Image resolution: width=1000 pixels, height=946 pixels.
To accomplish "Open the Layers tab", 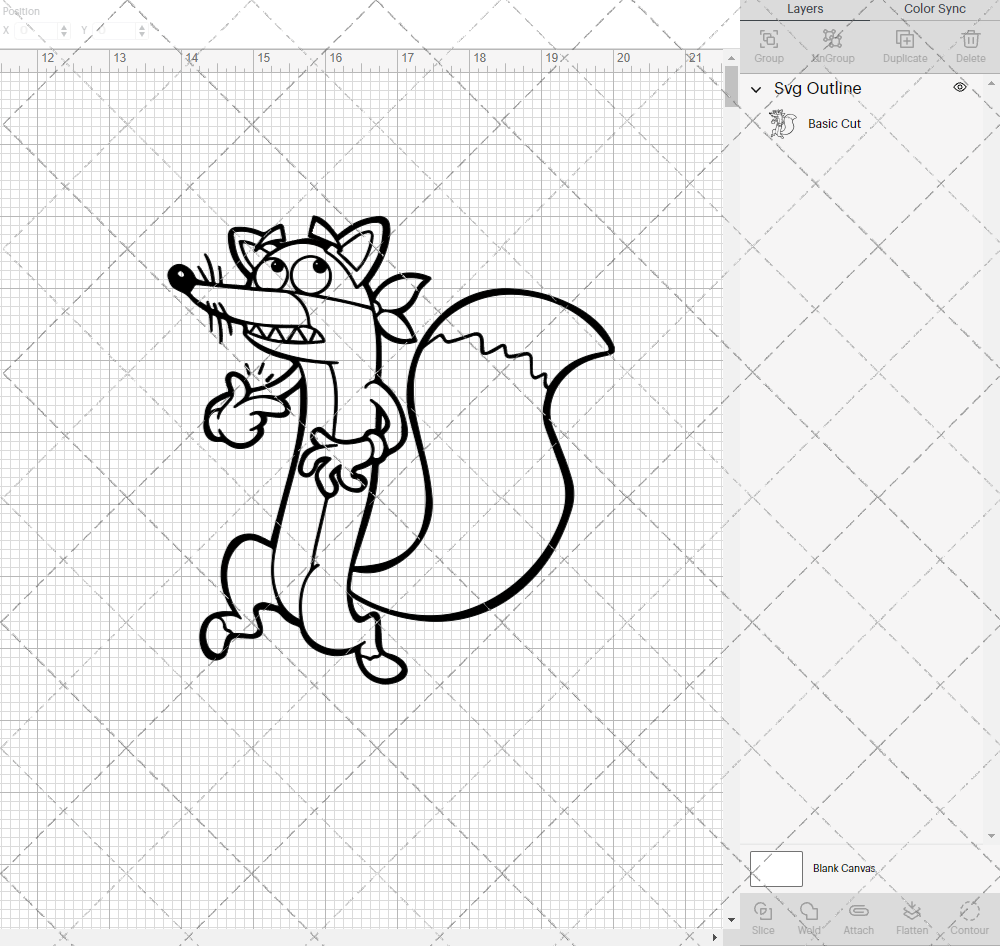I will click(x=805, y=9).
